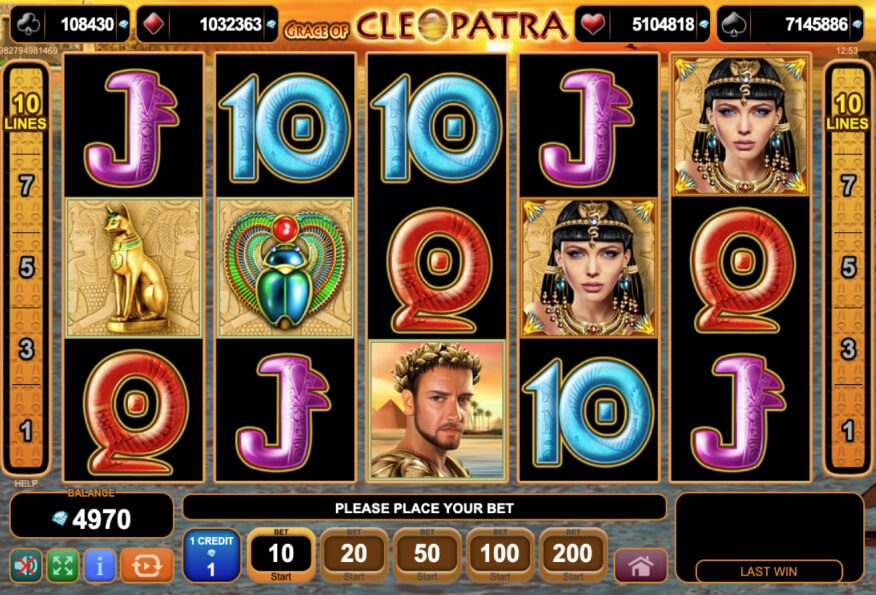Choose 1 line on right panel
This screenshot has width=876, height=595.
848,430
